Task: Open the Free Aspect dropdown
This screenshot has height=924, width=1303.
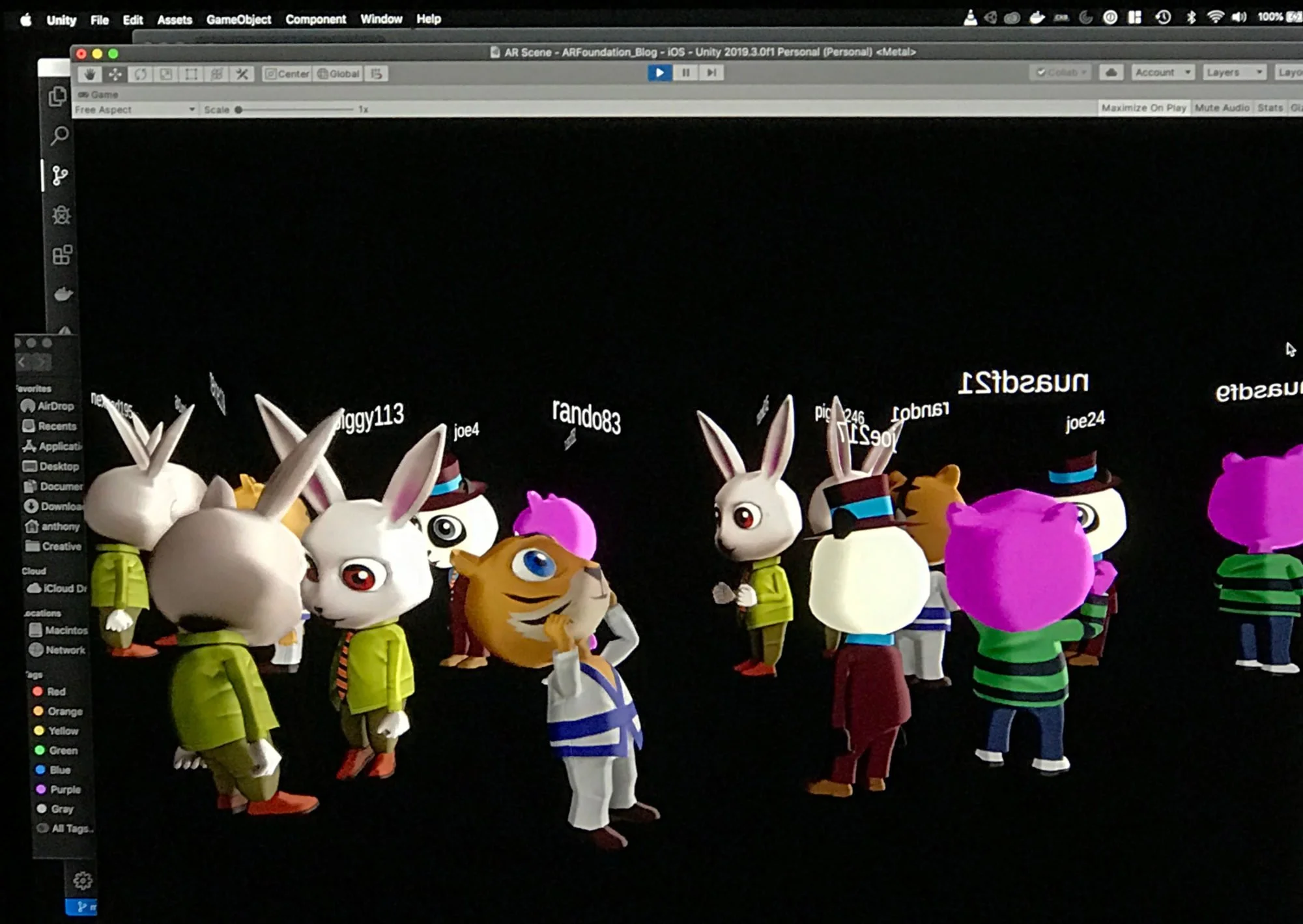Action: point(135,109)
